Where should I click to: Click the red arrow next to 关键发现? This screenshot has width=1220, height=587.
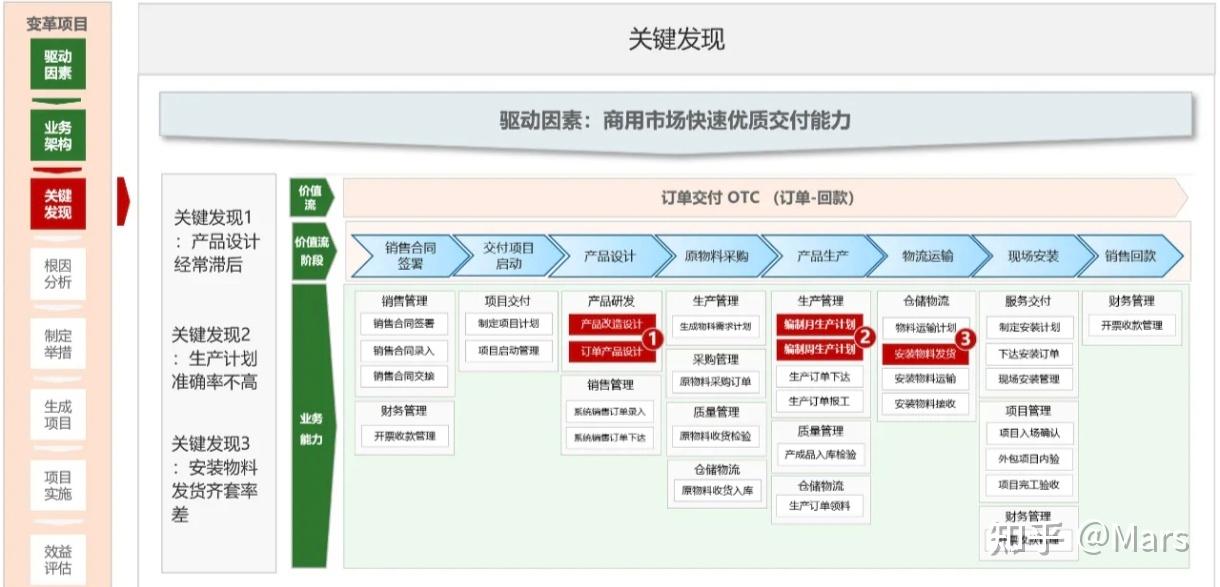click(x=125, y=200)
